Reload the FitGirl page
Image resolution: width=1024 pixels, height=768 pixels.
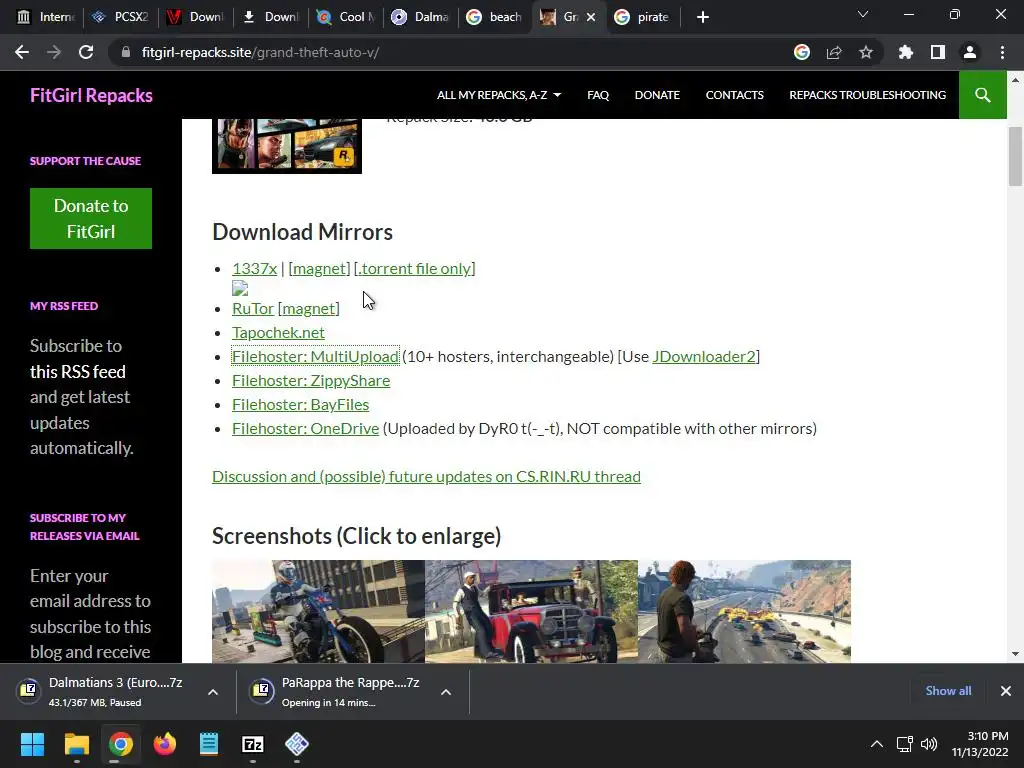[86, 52]
